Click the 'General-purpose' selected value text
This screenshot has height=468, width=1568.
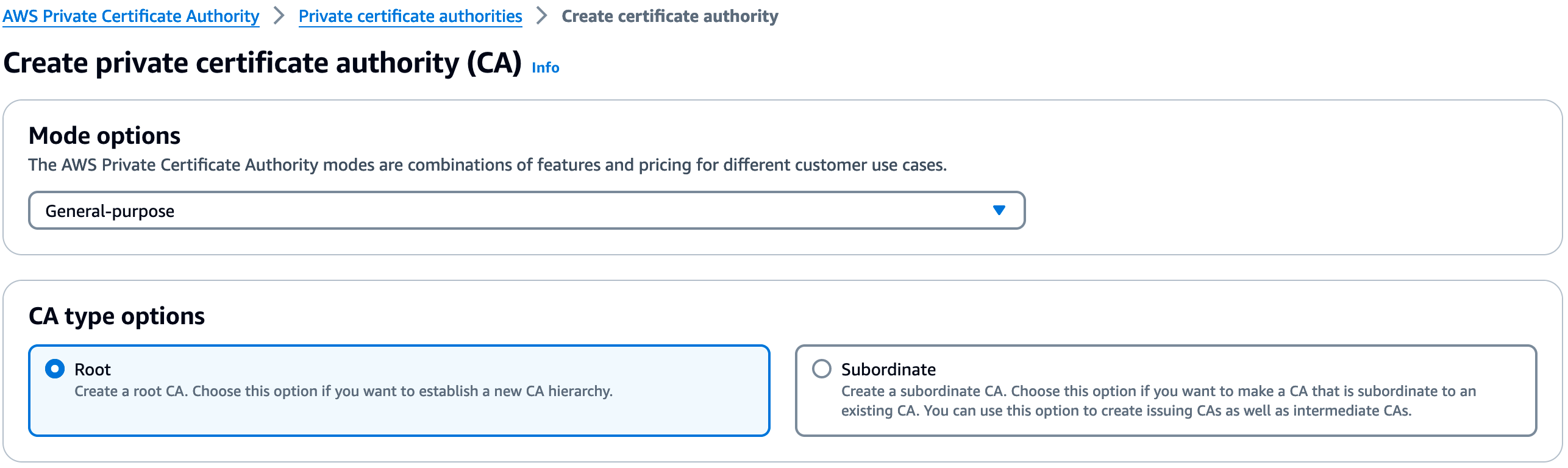click(110, 211)
